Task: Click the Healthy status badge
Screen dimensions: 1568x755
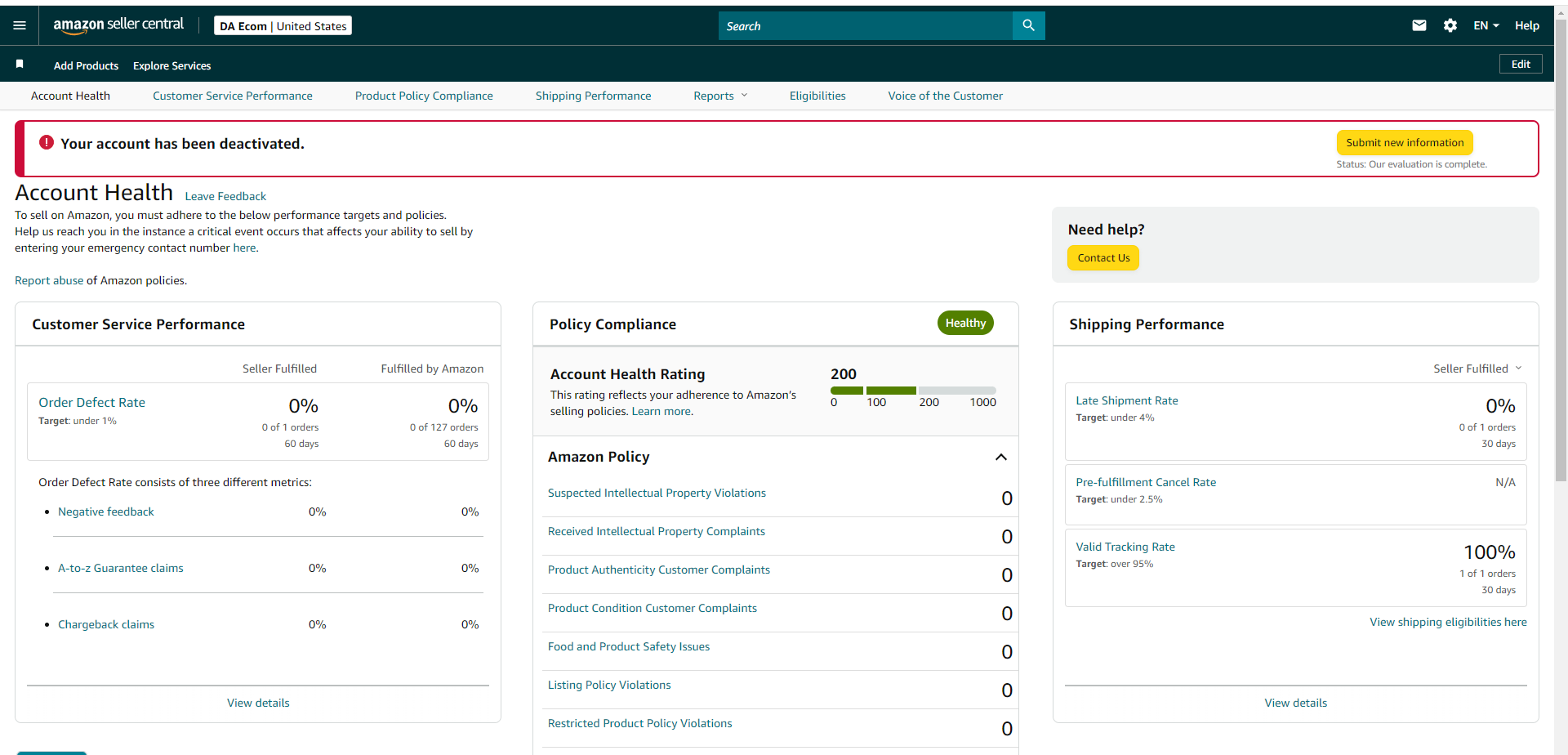Action: coord(965,323)
